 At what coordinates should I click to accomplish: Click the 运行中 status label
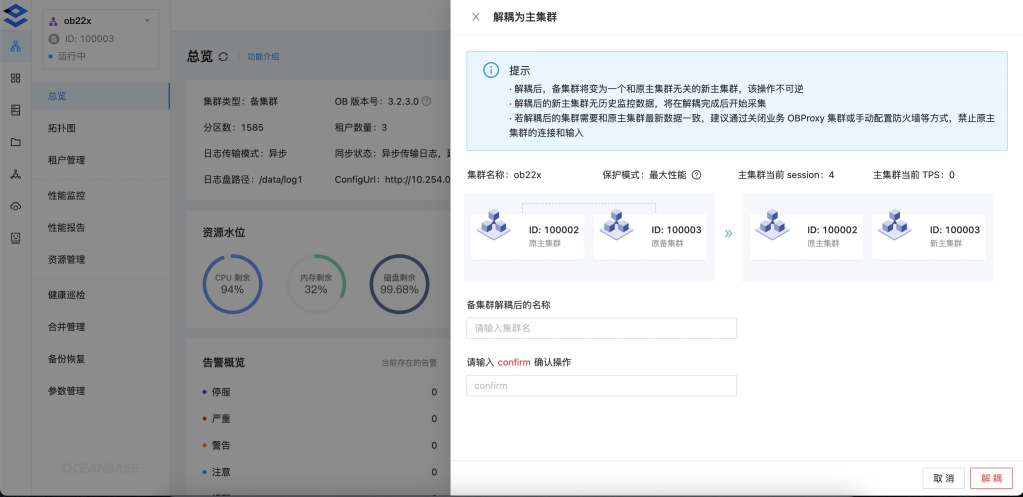click(72, 56)
